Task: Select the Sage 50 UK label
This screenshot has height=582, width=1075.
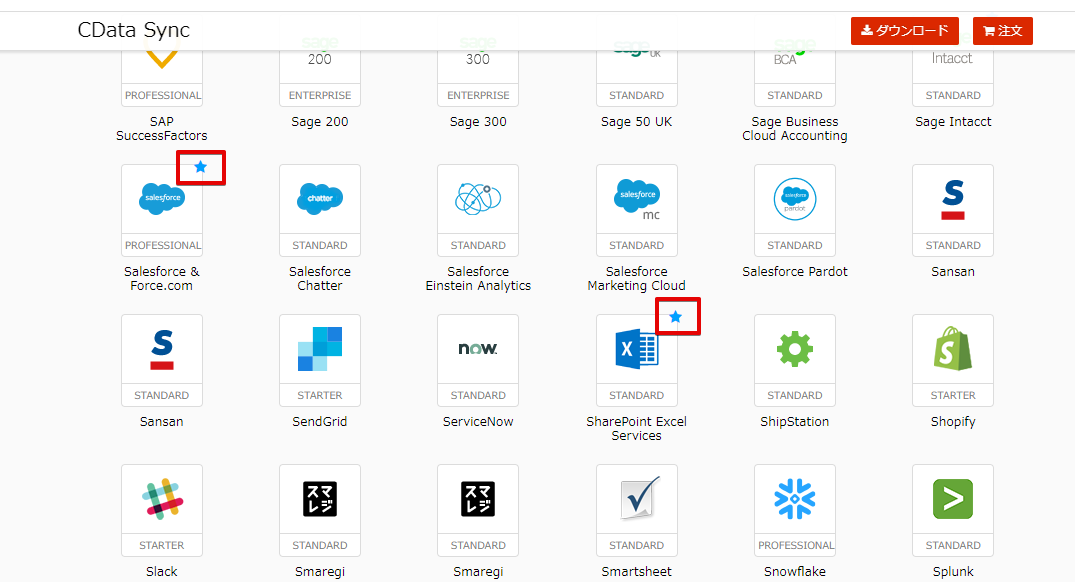Action: [x=636, y=121]
